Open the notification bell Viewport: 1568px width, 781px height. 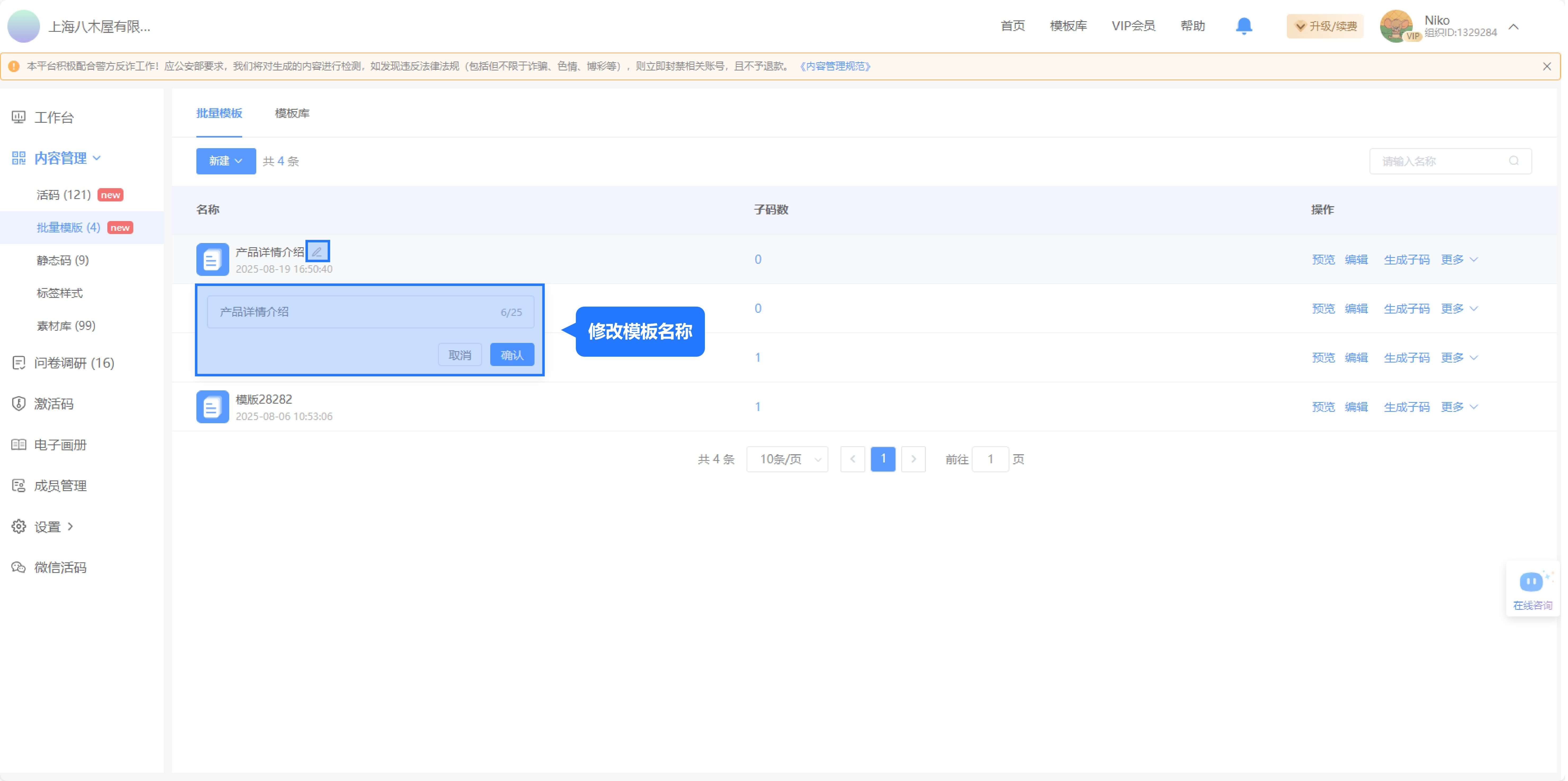[x=1244, y=25]
